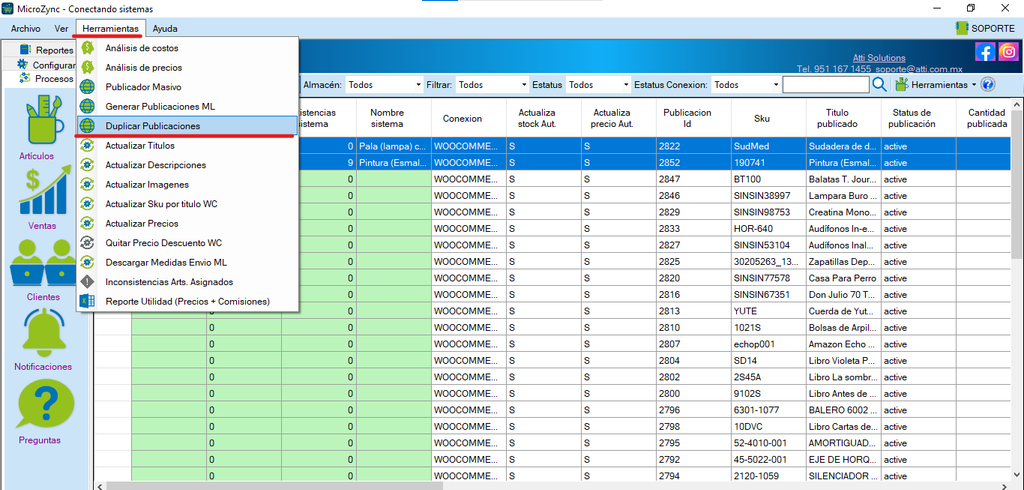This screenshot has width=1024, height=490.
Task: Select the cell with Sku SD14
Action: pos(769,361)
